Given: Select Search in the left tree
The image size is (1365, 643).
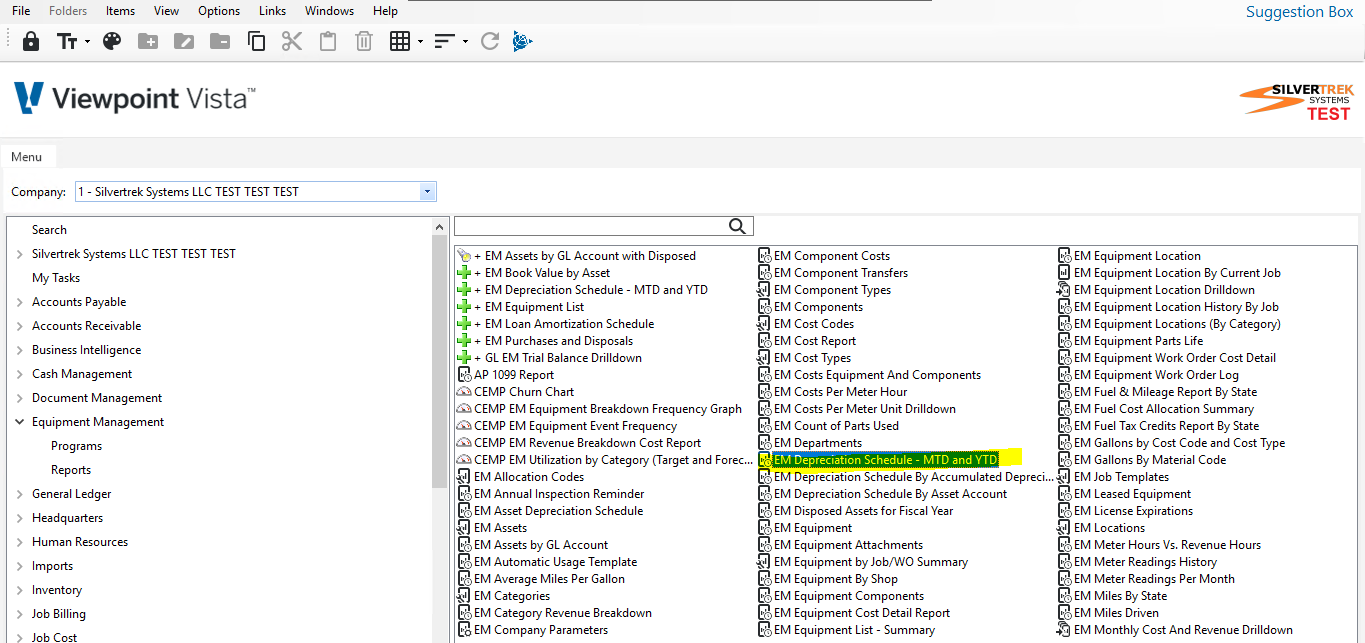Looking at the screenshot, I should click(x=49, y=230).
